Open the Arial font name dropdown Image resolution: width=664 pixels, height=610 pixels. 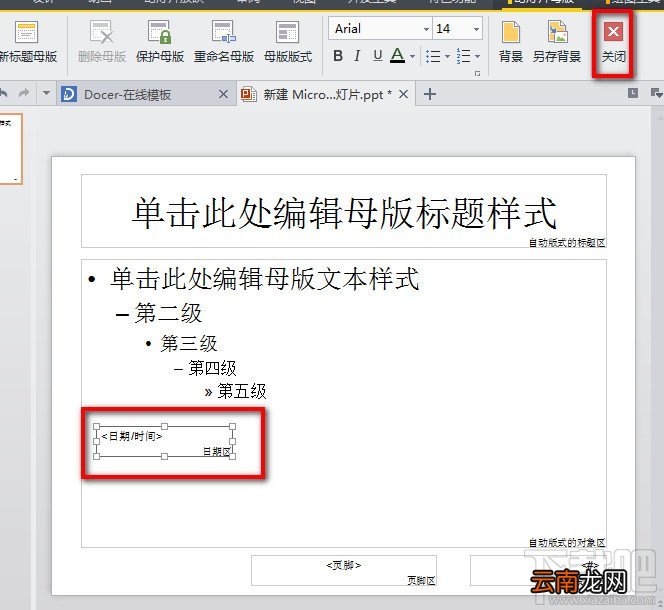426,29
